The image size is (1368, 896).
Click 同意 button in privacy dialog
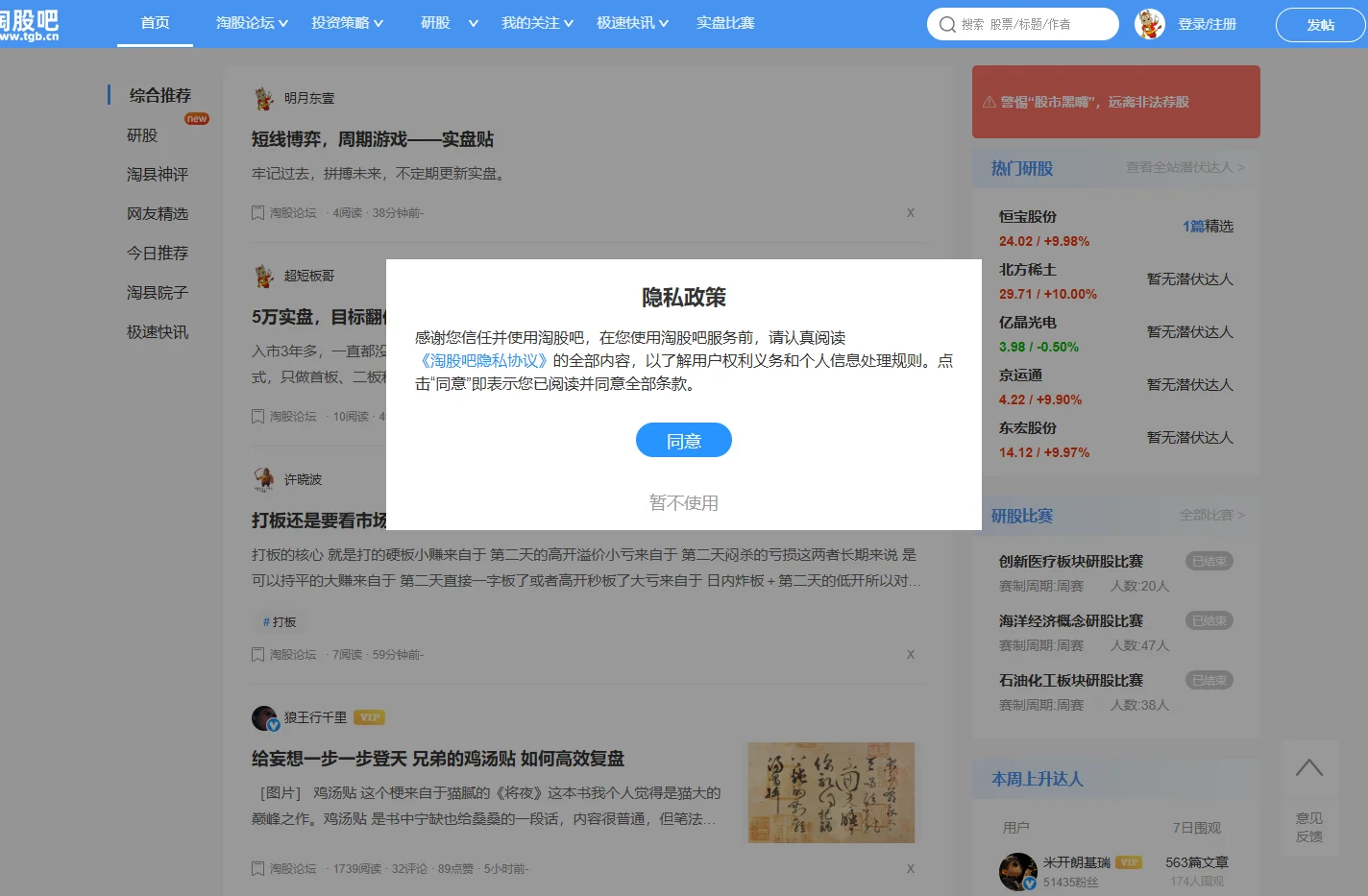click(684, 440)
